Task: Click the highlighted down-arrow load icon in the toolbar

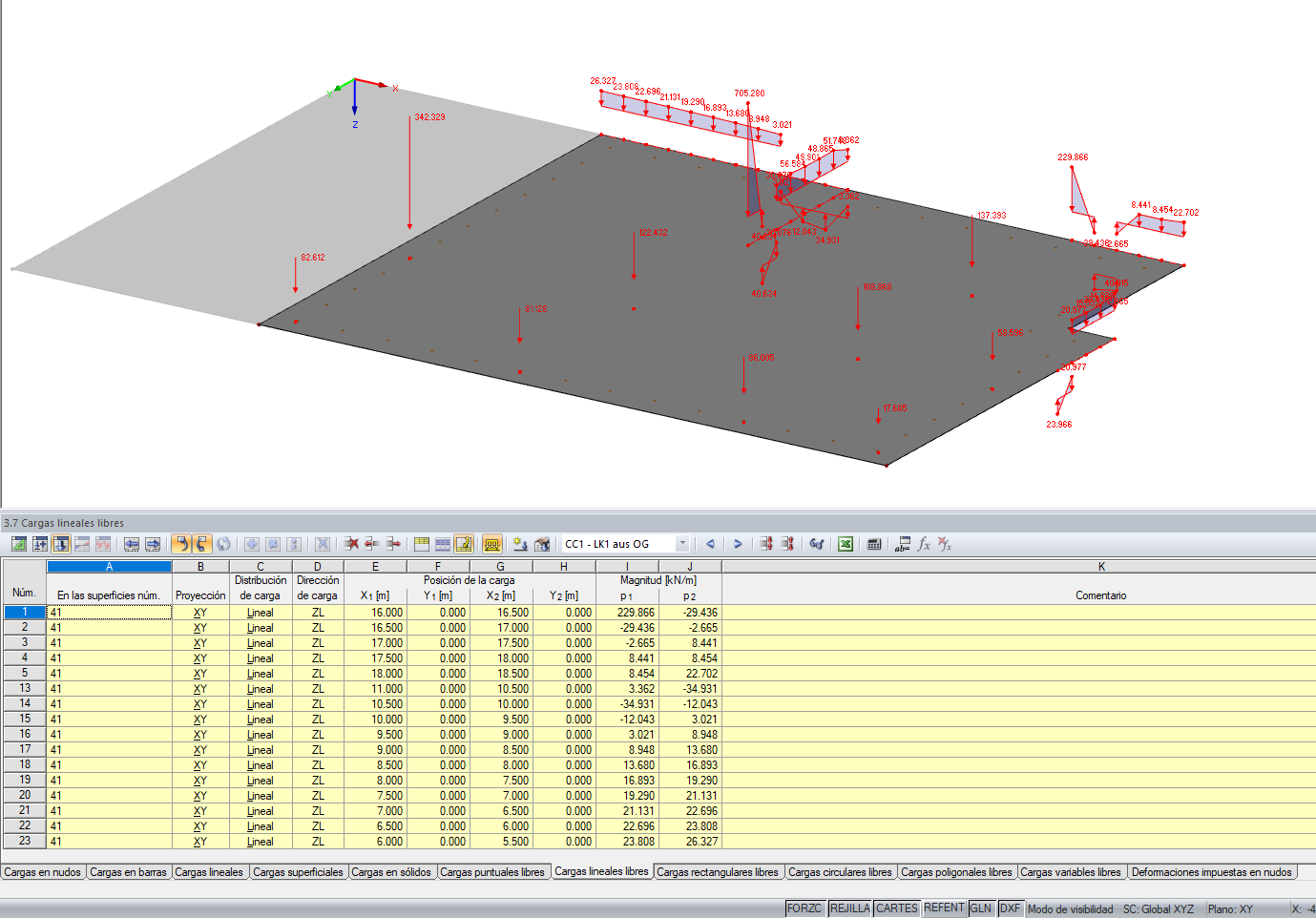Action: [x=61, y=544]
